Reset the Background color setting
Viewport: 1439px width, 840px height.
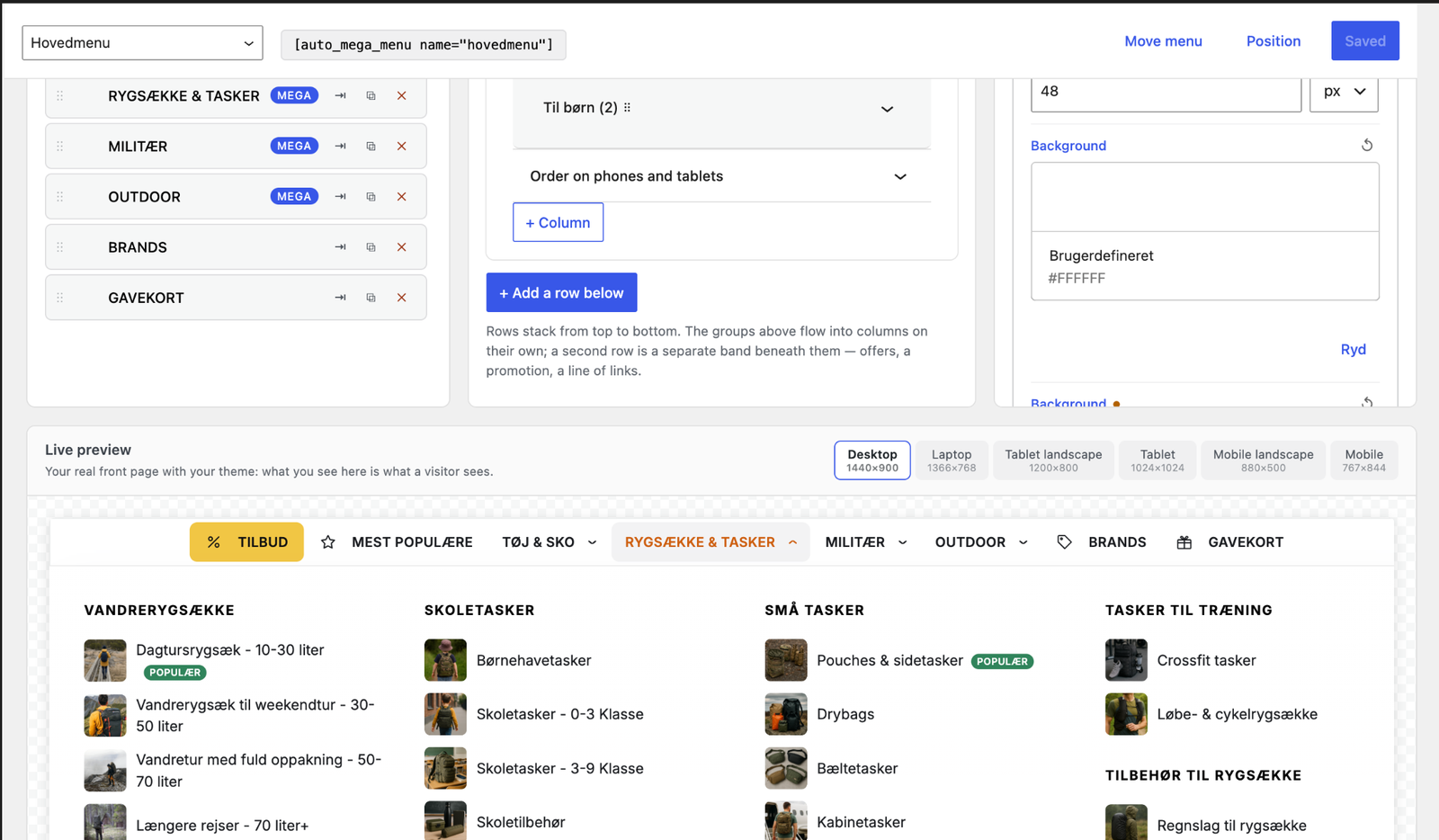[x=1367, y=145]
